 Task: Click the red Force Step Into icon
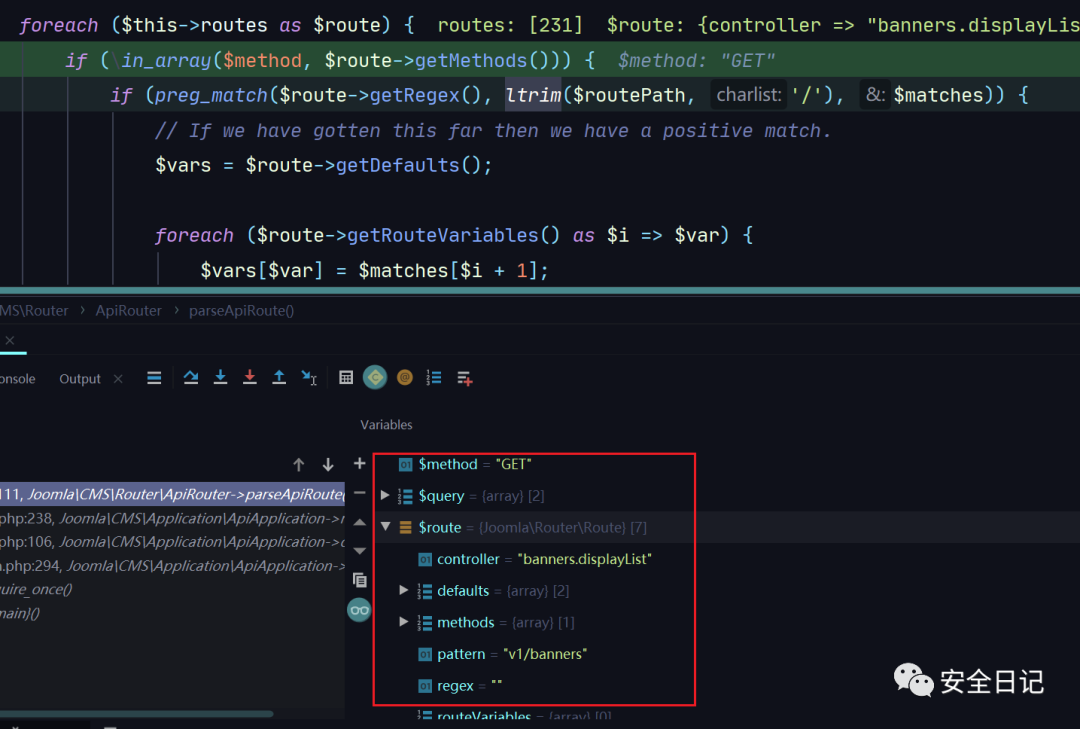click(250, 377)
